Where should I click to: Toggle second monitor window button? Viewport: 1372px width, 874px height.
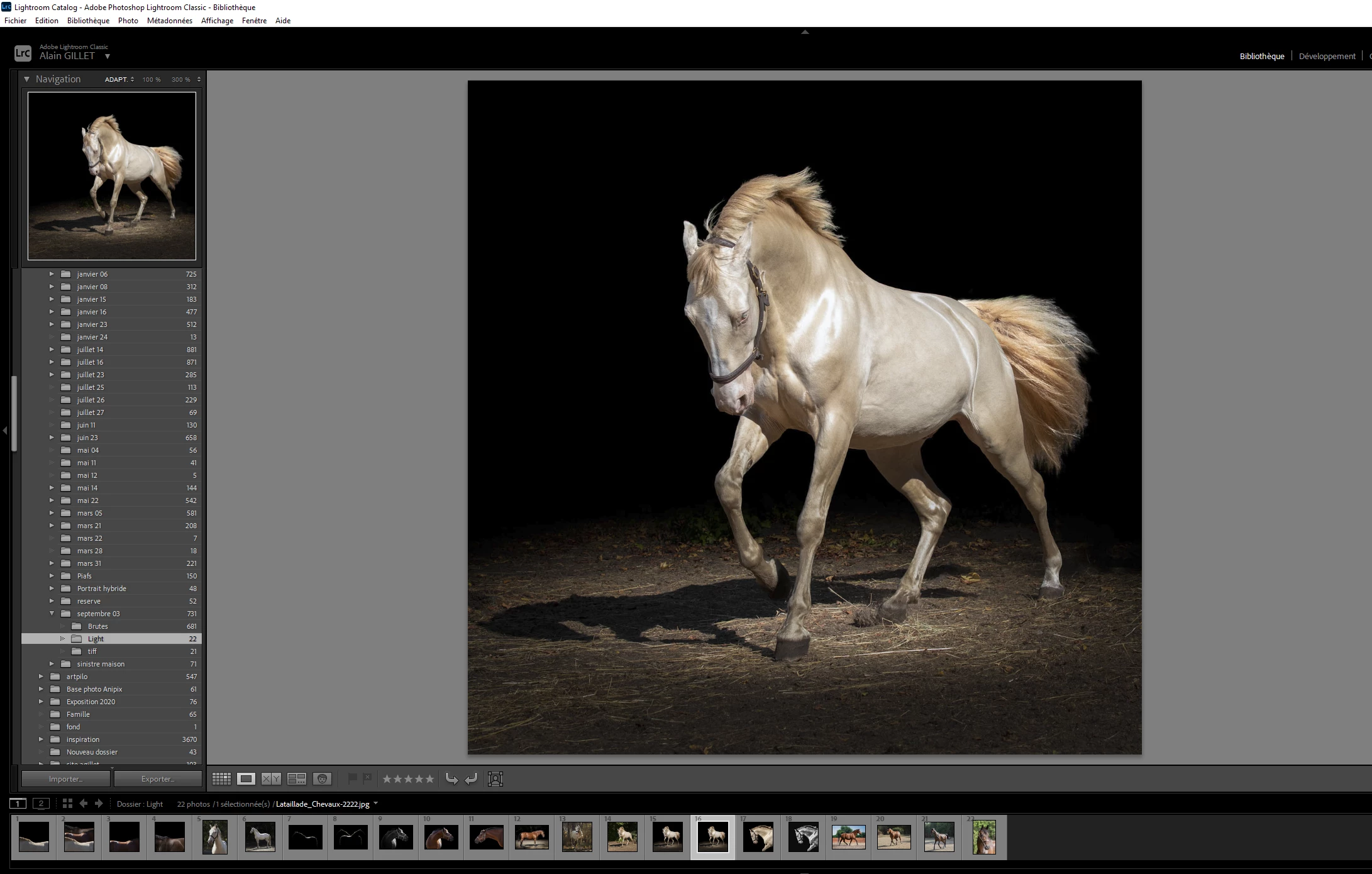tap(41, 804)
